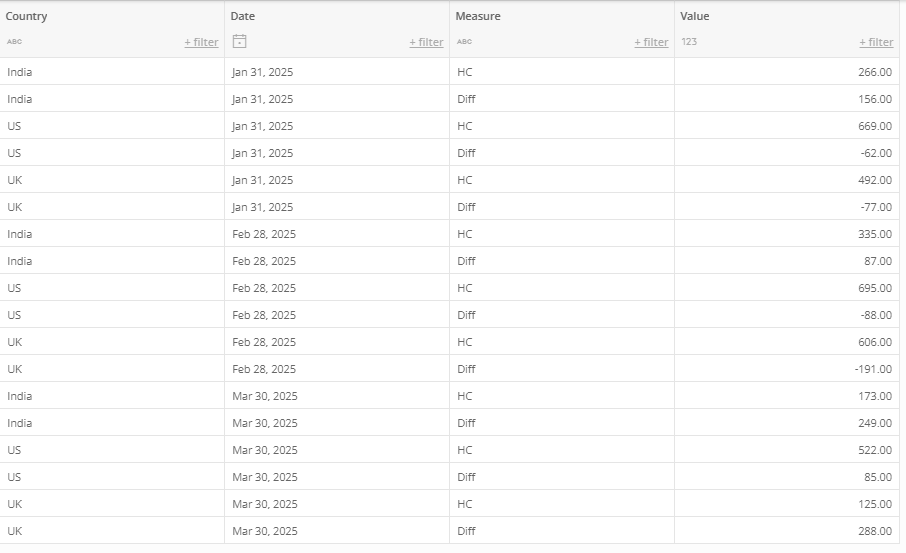This screenshot has width=906, height=553.
Task: Click the -62.00 value cell
Action: [x=786, y=153]
